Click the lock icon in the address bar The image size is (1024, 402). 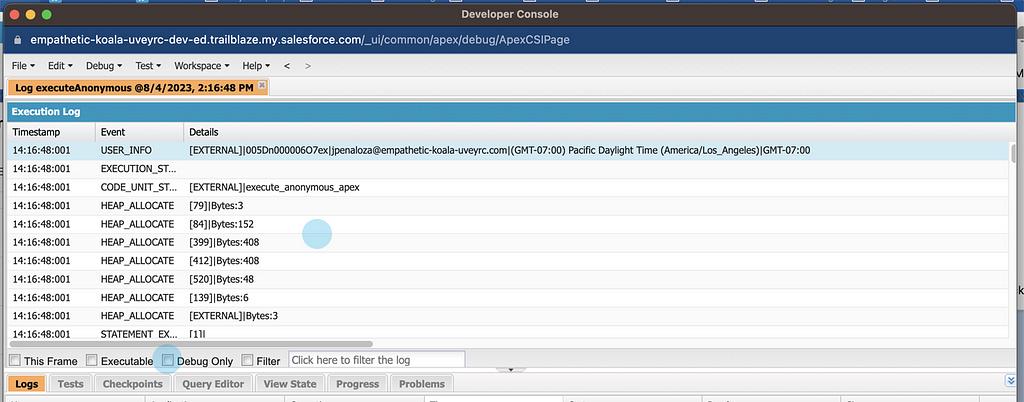tap(17, 39)
